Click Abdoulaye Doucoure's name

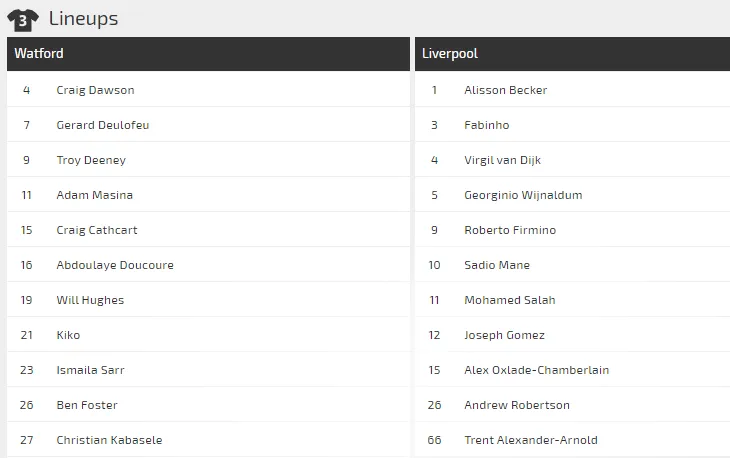coord(114,265)
